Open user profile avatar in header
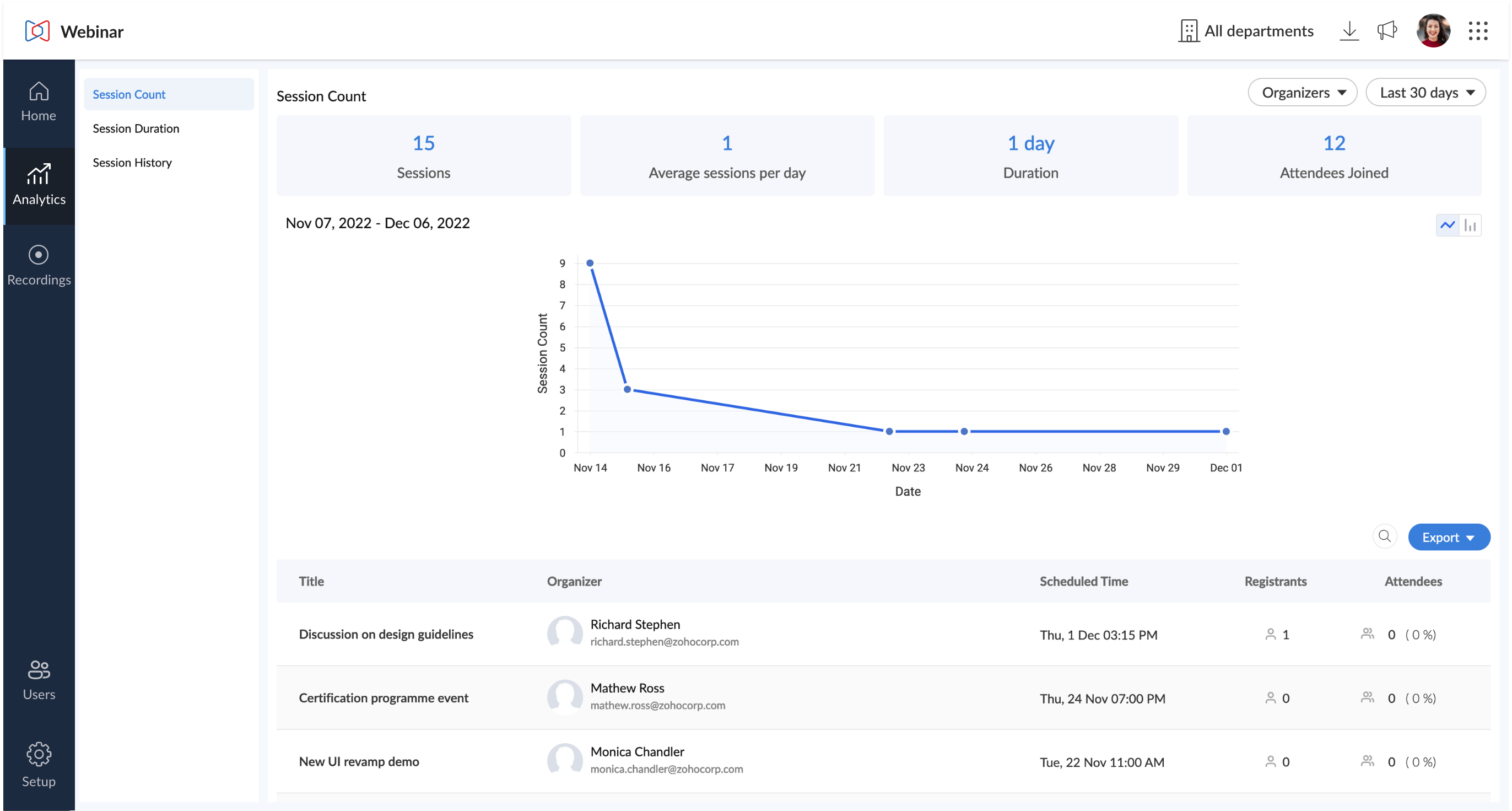 pos(1433,30)
